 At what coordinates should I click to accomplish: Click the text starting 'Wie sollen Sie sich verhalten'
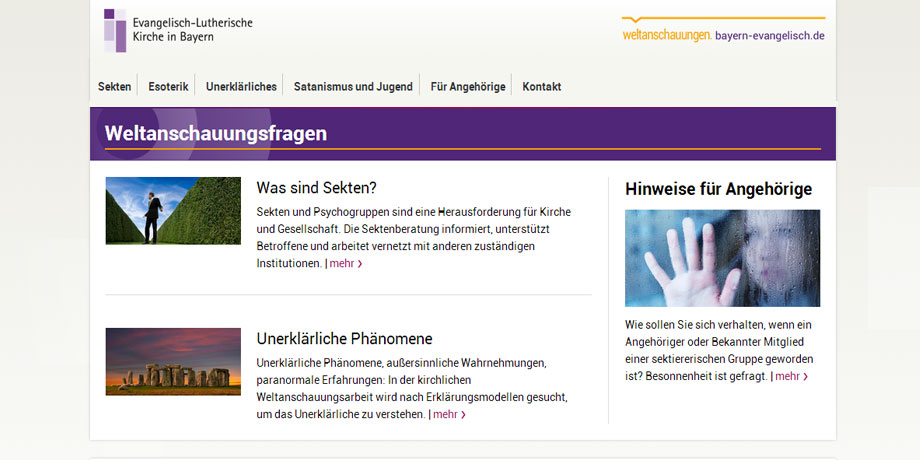719,350
